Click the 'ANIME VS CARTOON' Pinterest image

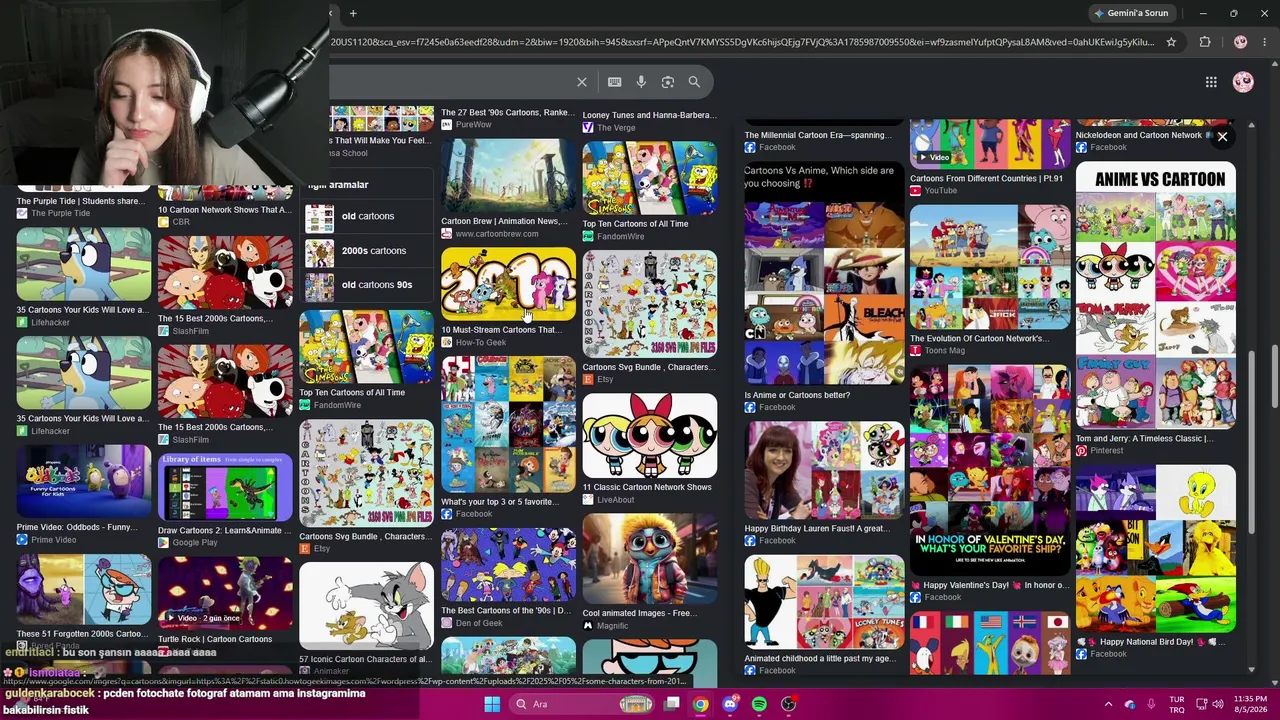pos(1156,297)
